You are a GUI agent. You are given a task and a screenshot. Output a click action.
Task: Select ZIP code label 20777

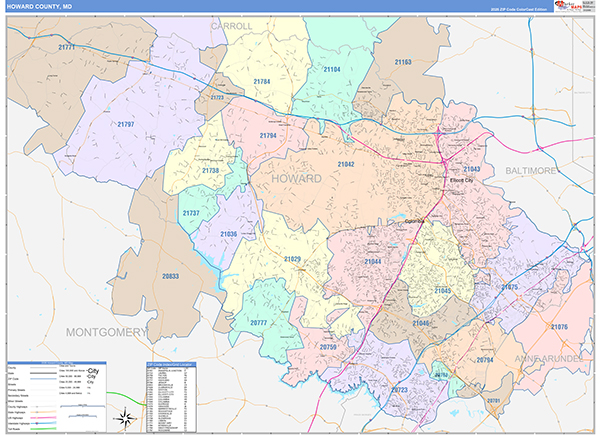tap(259, 323)
